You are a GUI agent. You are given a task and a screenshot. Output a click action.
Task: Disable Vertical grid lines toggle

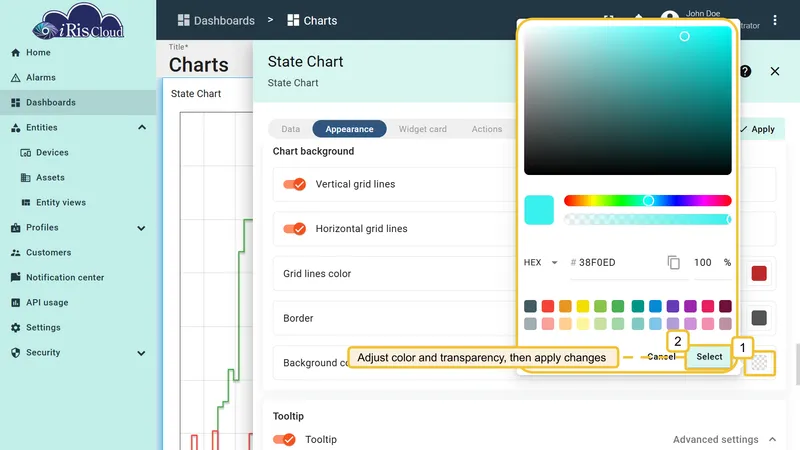click(x=294, y=184)
